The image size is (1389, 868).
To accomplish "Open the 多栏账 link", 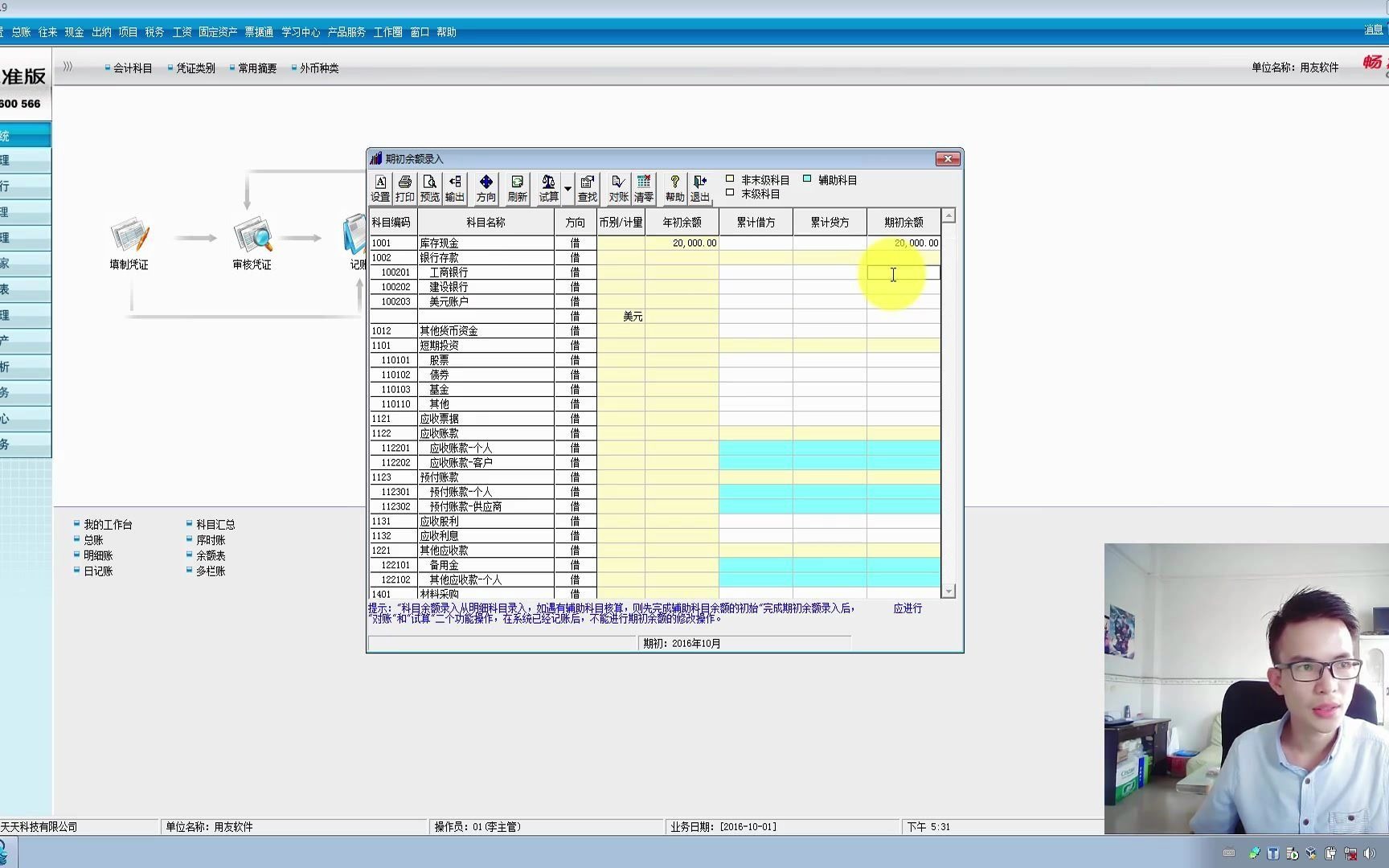I will point(211,571).
